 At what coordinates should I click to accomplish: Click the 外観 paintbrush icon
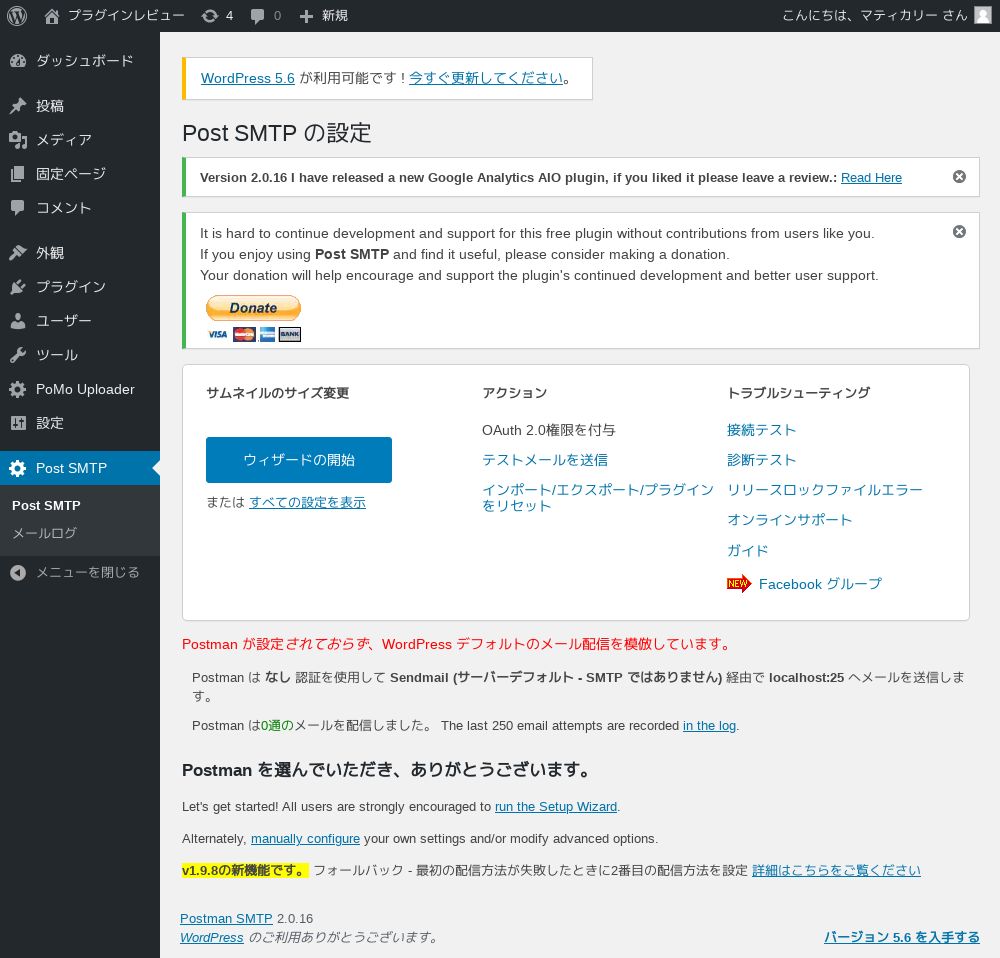(x=18, y=253)
